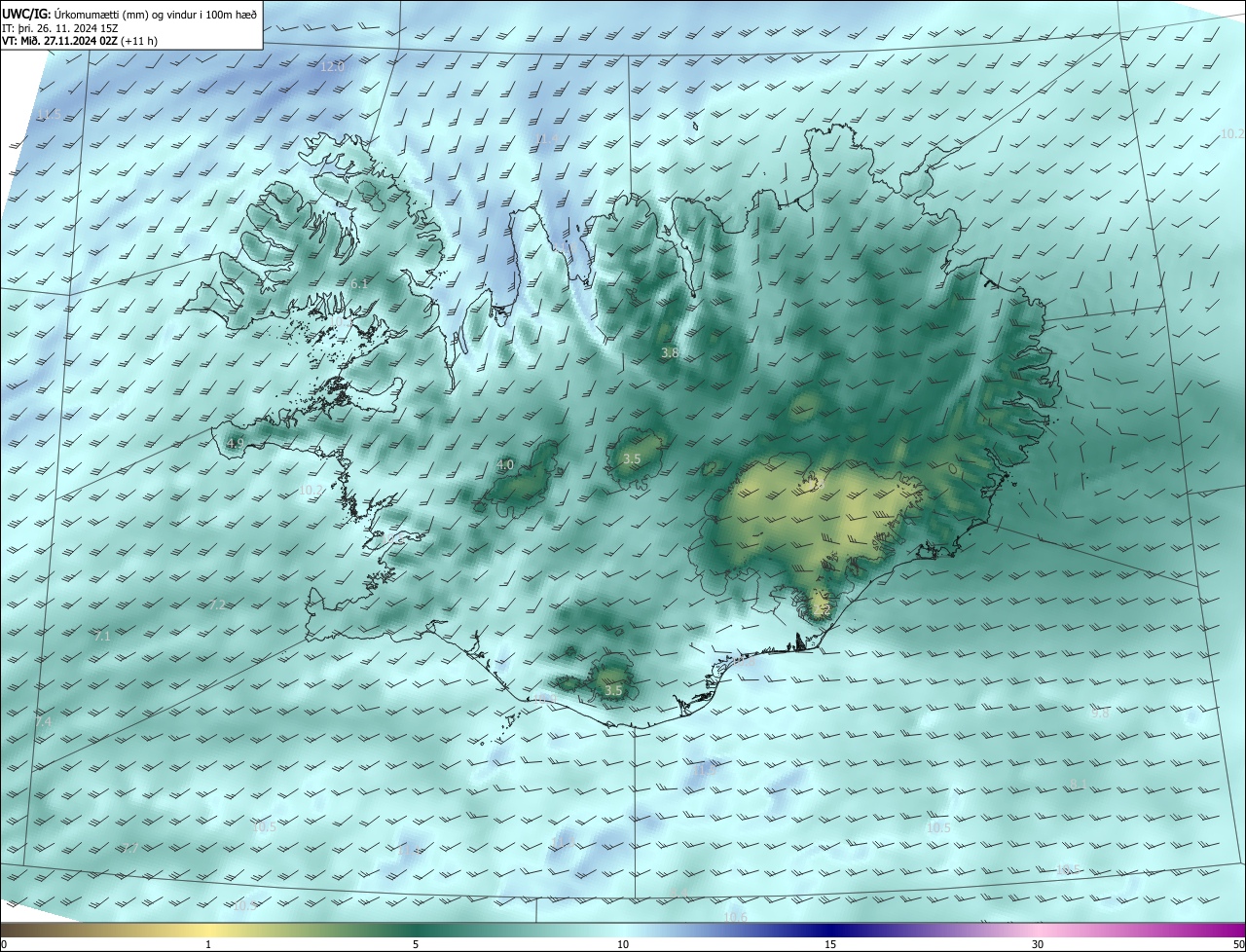The image size is (1246, 952).
Task: Select tick label 5 on the colour scale
Action: click(416, 944)
